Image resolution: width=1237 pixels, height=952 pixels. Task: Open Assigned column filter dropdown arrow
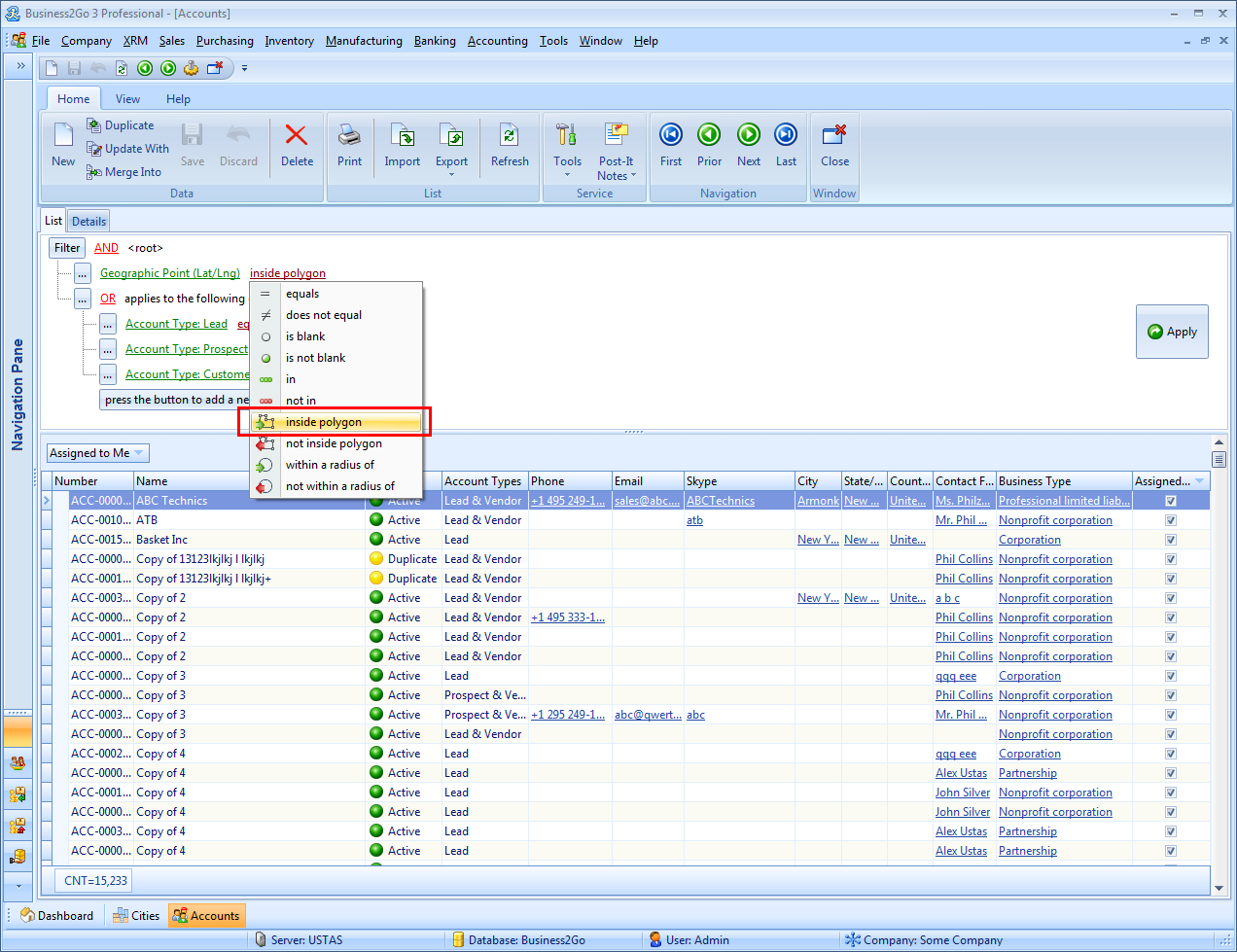click(1199, 481)
